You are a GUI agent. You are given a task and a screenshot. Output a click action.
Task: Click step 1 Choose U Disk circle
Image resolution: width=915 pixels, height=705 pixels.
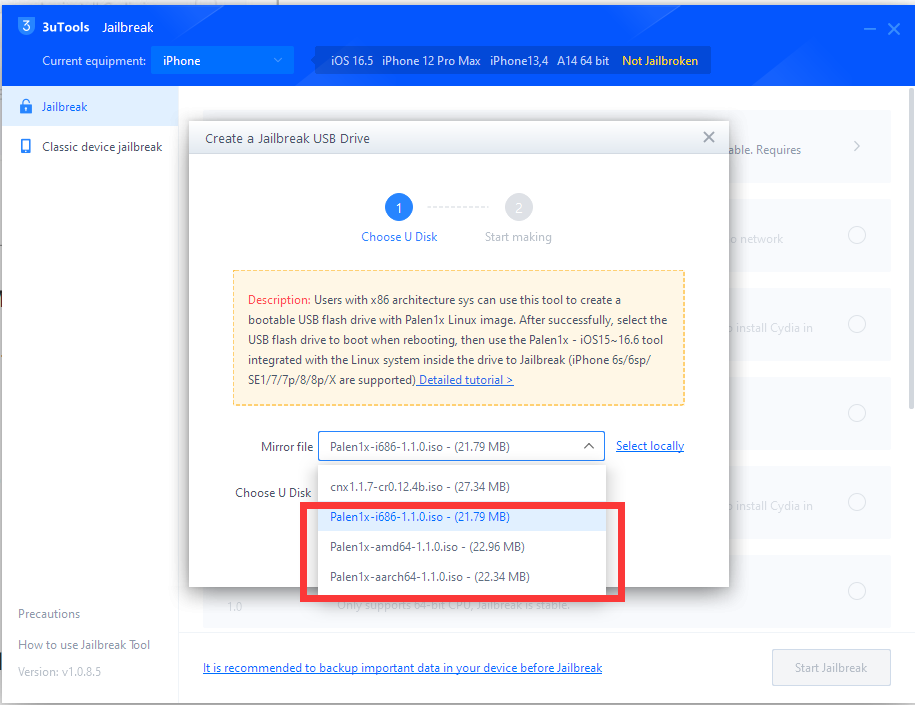click(399, 207)
